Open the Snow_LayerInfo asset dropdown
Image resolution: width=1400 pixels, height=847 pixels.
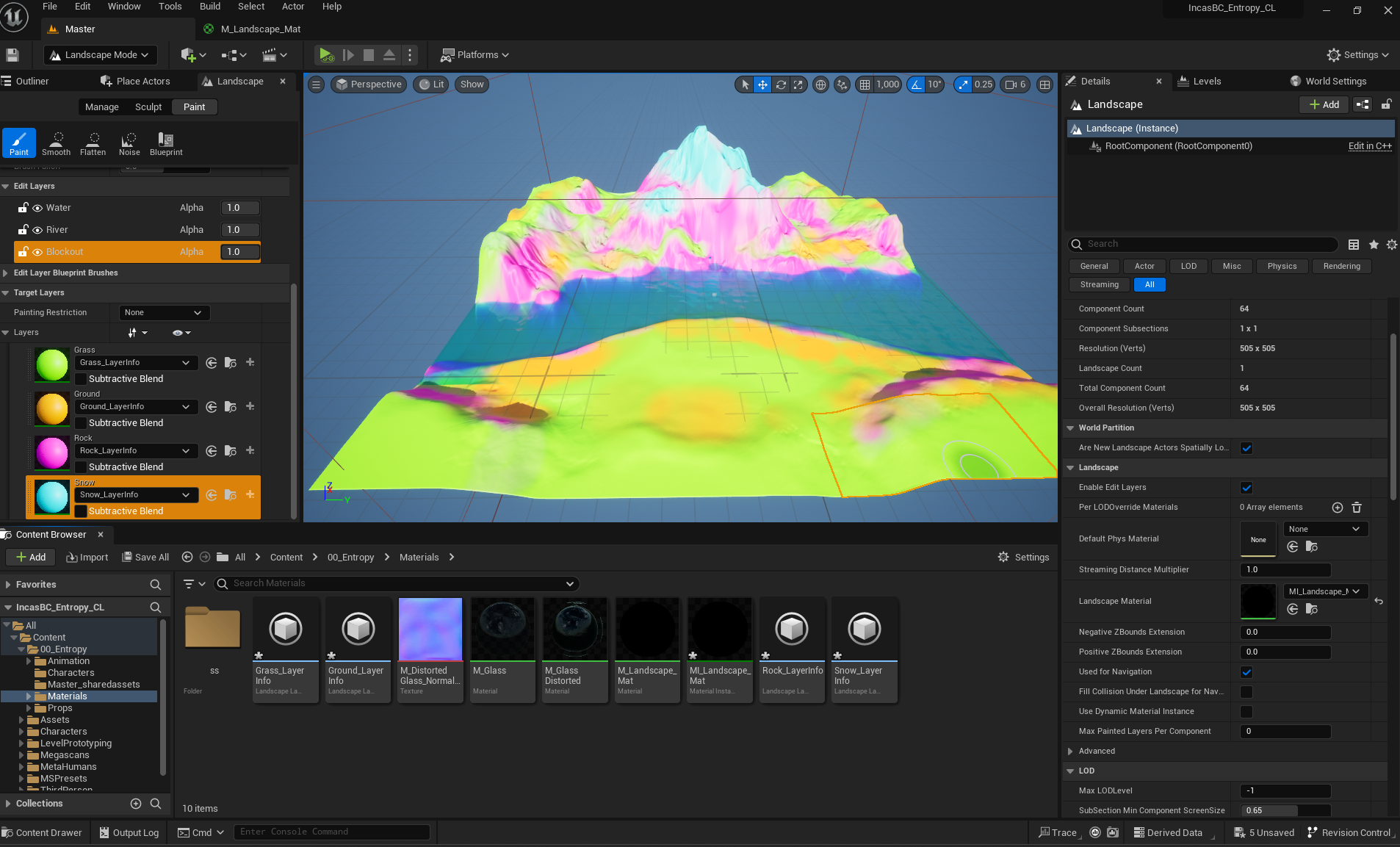coord(136,495)
